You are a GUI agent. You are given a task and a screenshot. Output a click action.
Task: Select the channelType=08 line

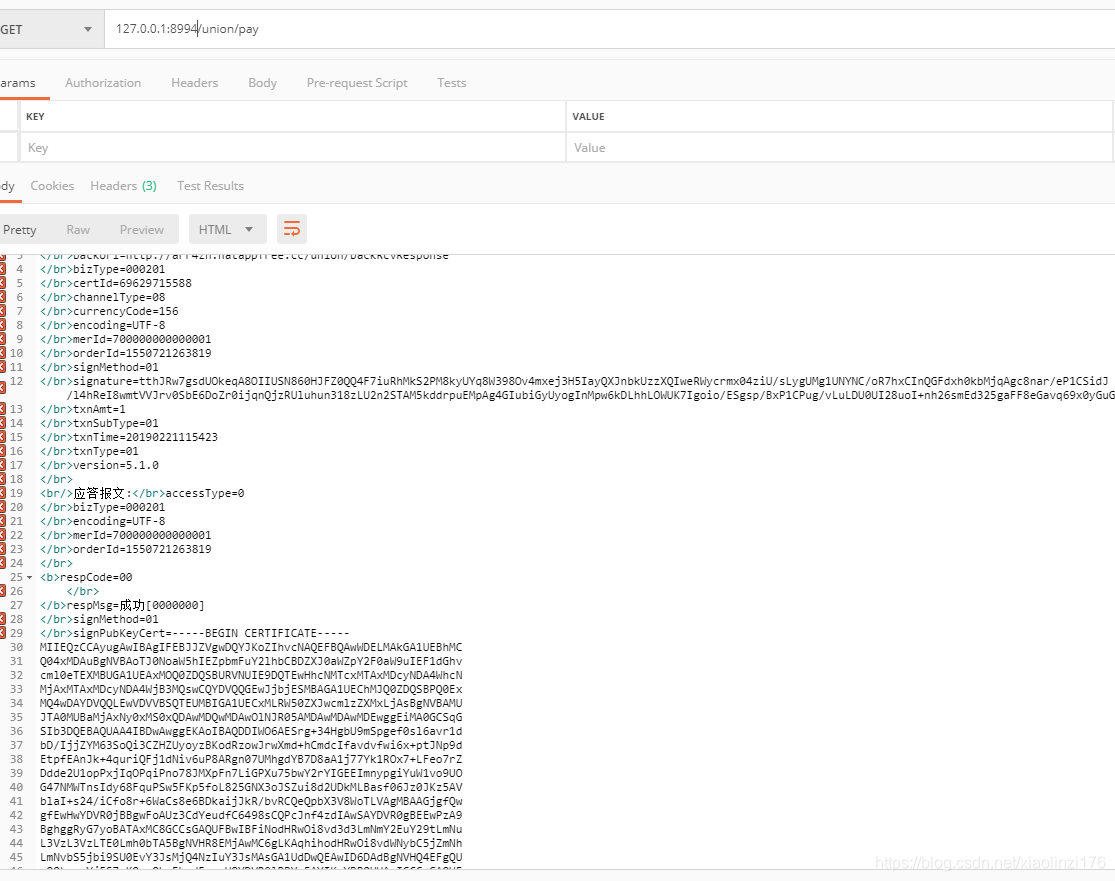pyautogui.click(x=102, y=297)
